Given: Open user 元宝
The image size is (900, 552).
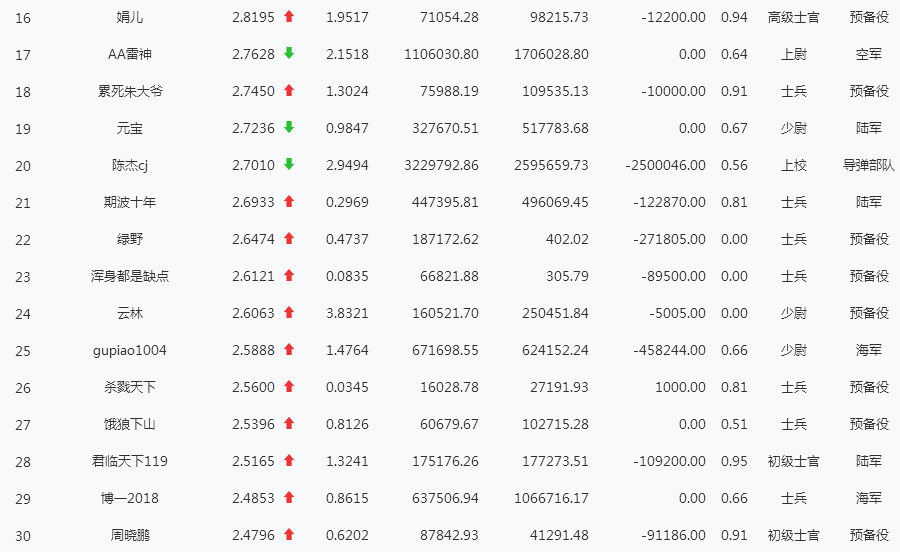Looking at the screenshot, I should (x=130, y=128).
